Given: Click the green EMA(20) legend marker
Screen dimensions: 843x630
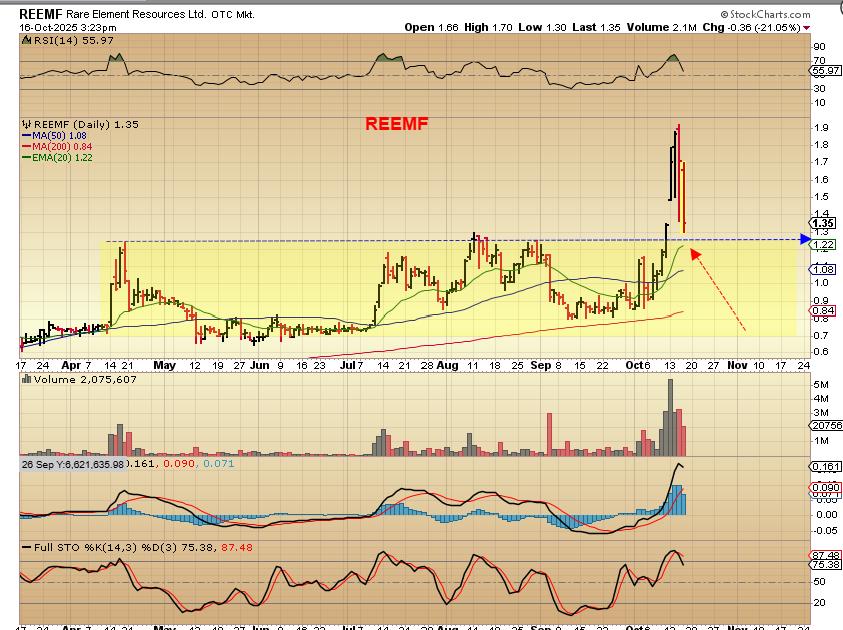Looking at the screenshot, I should (27, 157).
